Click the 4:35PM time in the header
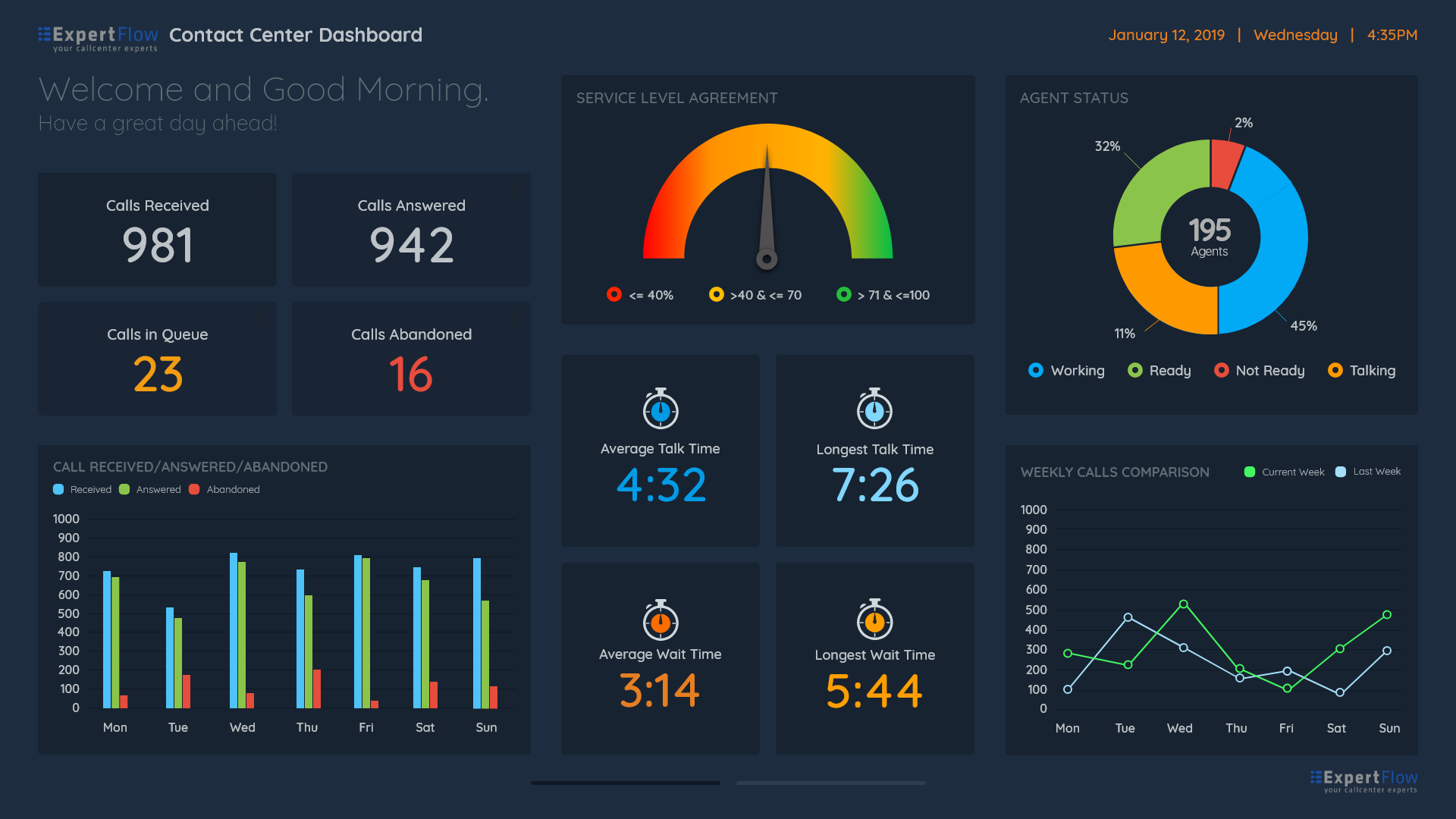 (x=1392, y=35)
